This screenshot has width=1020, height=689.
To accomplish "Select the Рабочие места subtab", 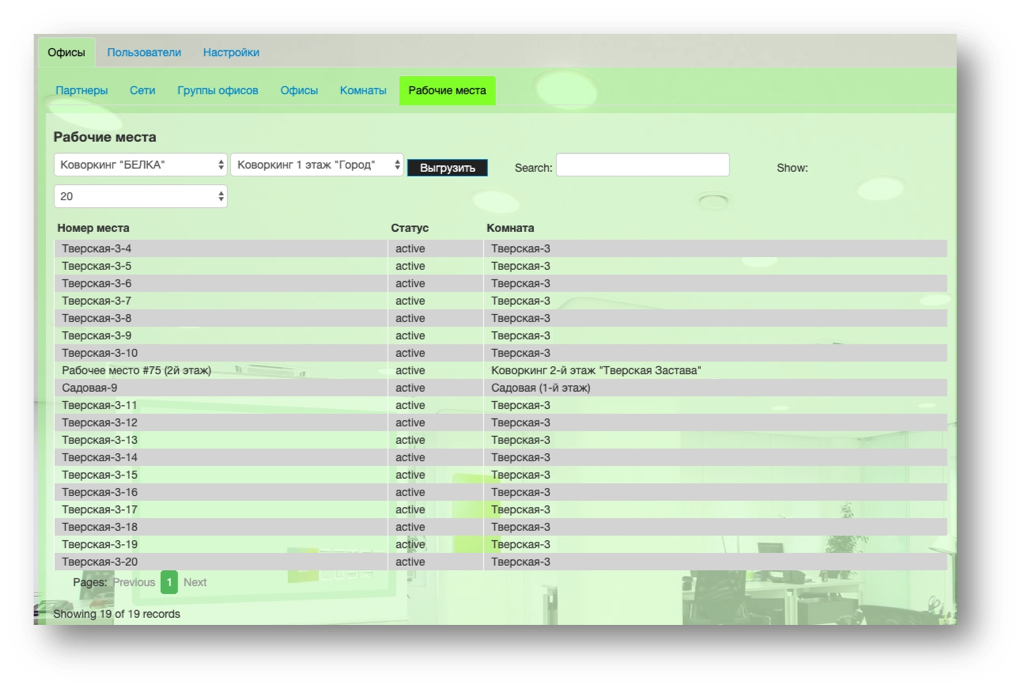I will 447,90.
